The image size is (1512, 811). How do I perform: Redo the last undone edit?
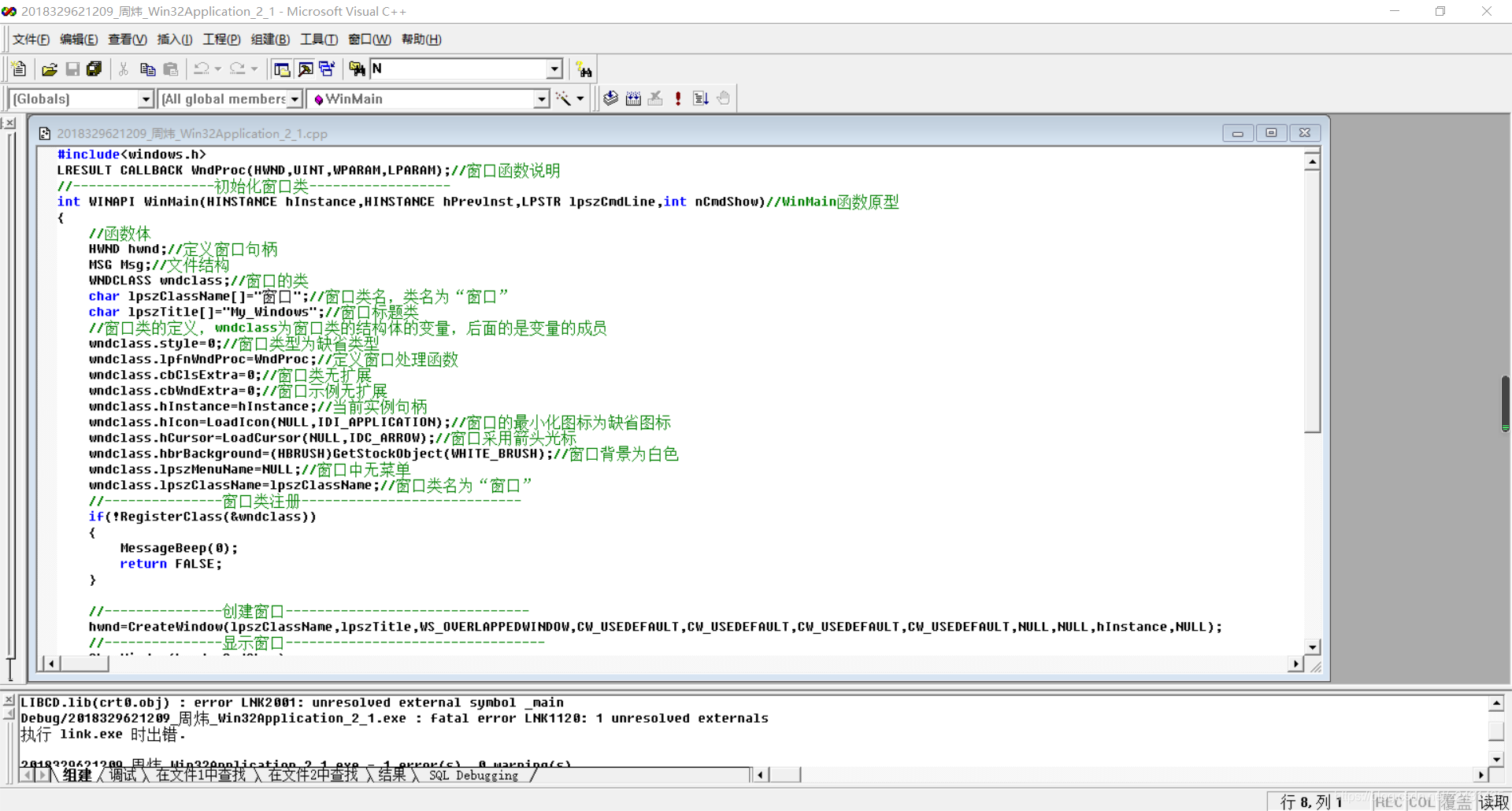click(x=238, y=69)
